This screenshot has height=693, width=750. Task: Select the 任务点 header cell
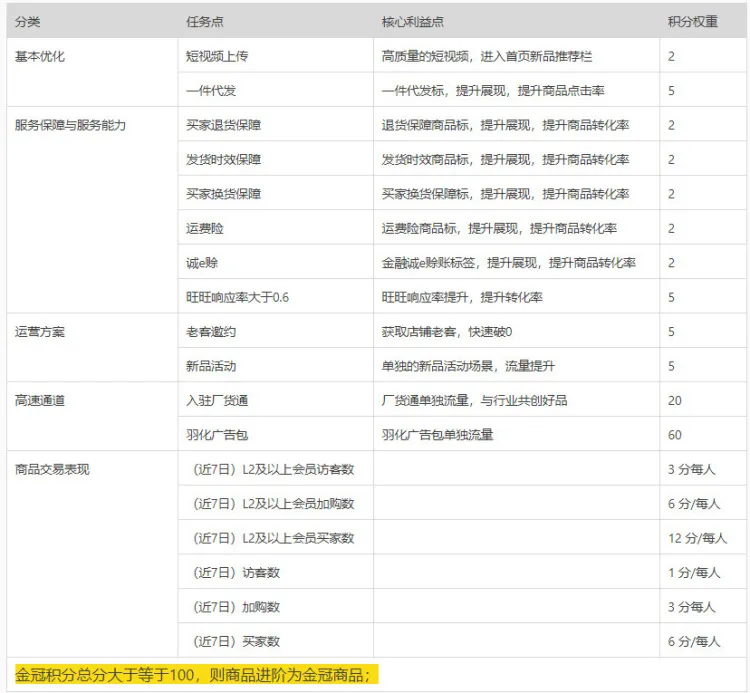276,22
